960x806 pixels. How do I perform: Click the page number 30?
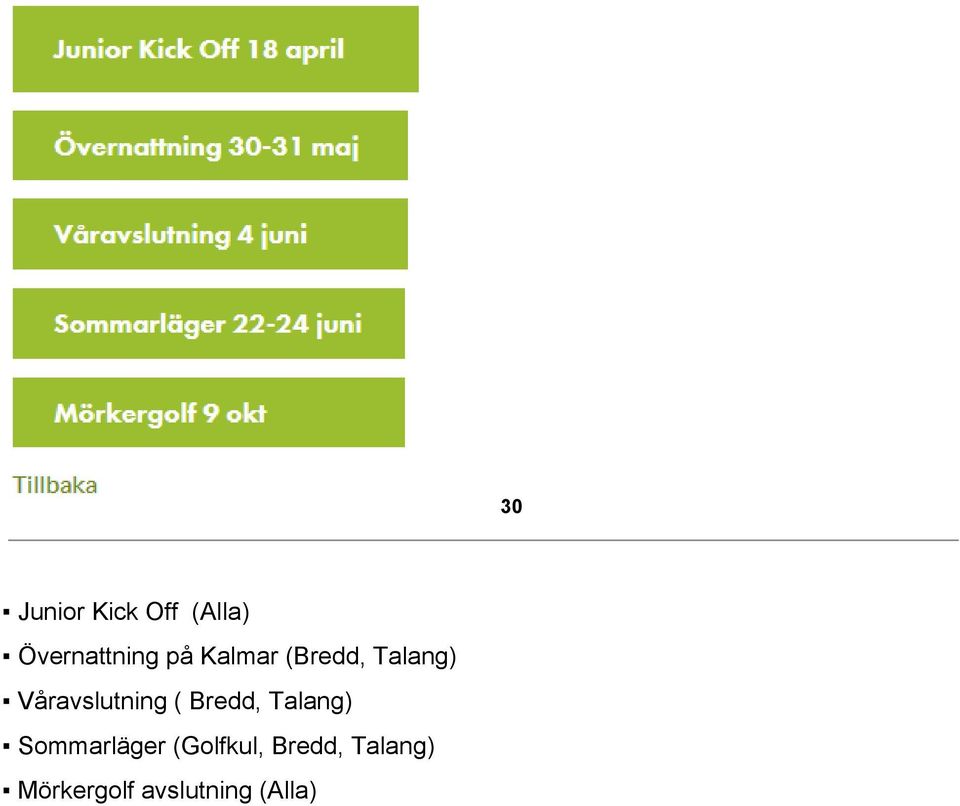511,507
